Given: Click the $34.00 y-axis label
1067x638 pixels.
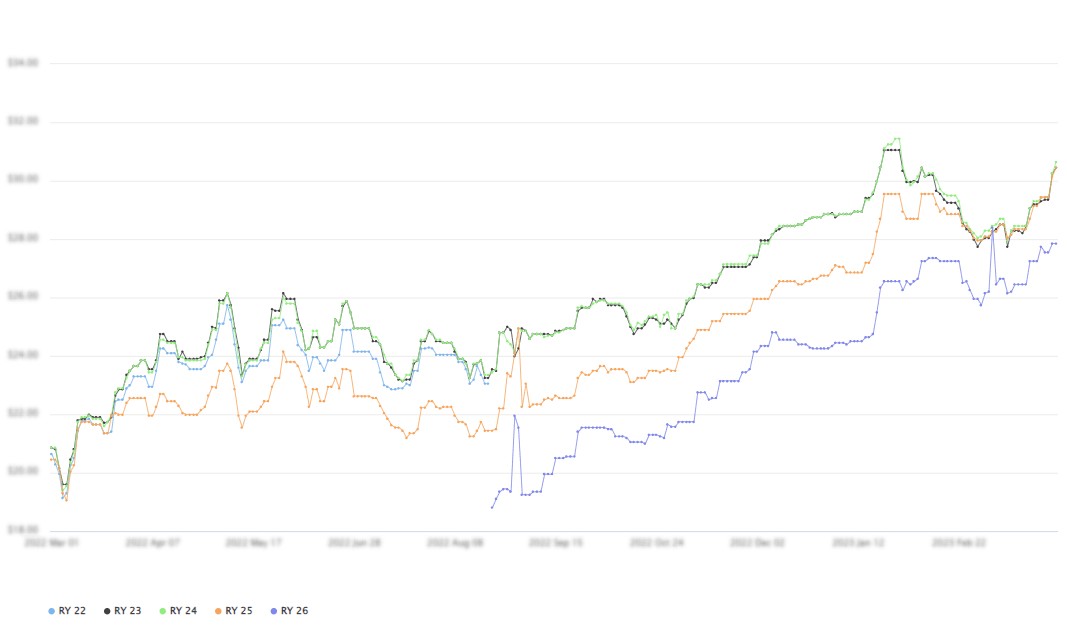Looking at the screenshot, I should coord(22,63).
